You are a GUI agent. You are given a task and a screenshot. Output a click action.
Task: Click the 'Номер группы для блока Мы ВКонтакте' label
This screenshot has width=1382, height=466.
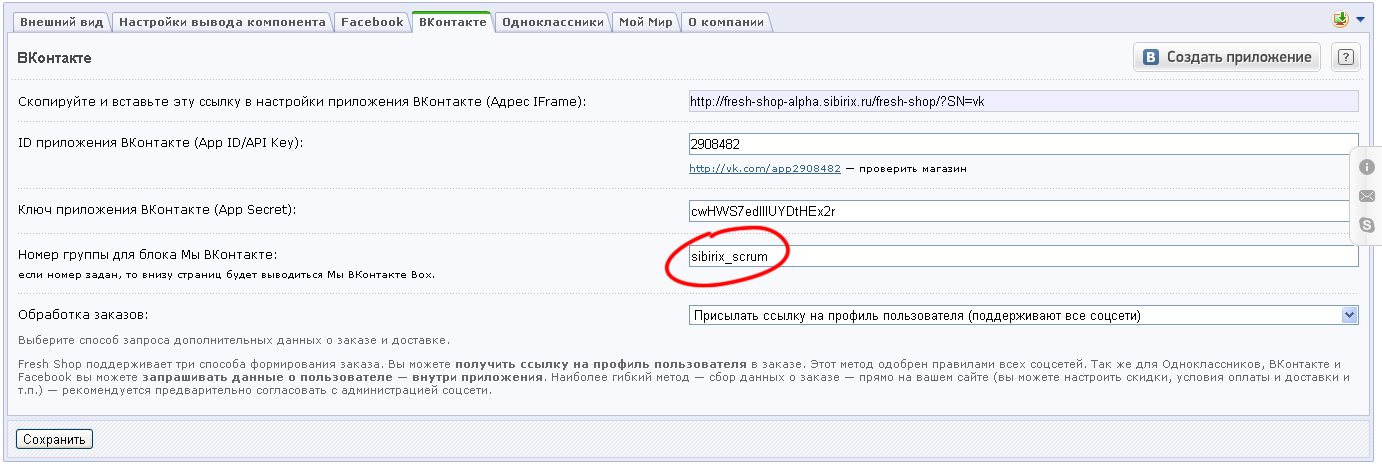pyautogui.click(x=148, y=255)
